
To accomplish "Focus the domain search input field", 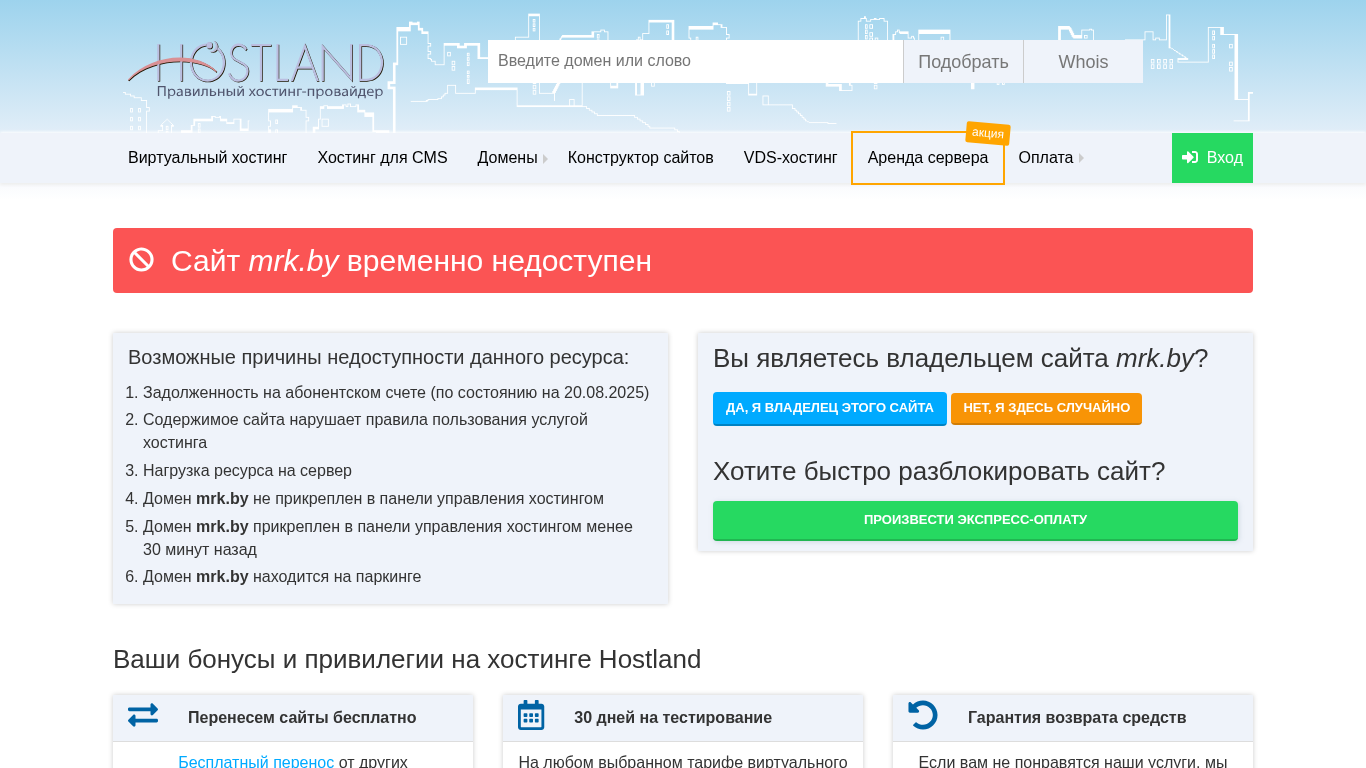I will coord(695,61).
